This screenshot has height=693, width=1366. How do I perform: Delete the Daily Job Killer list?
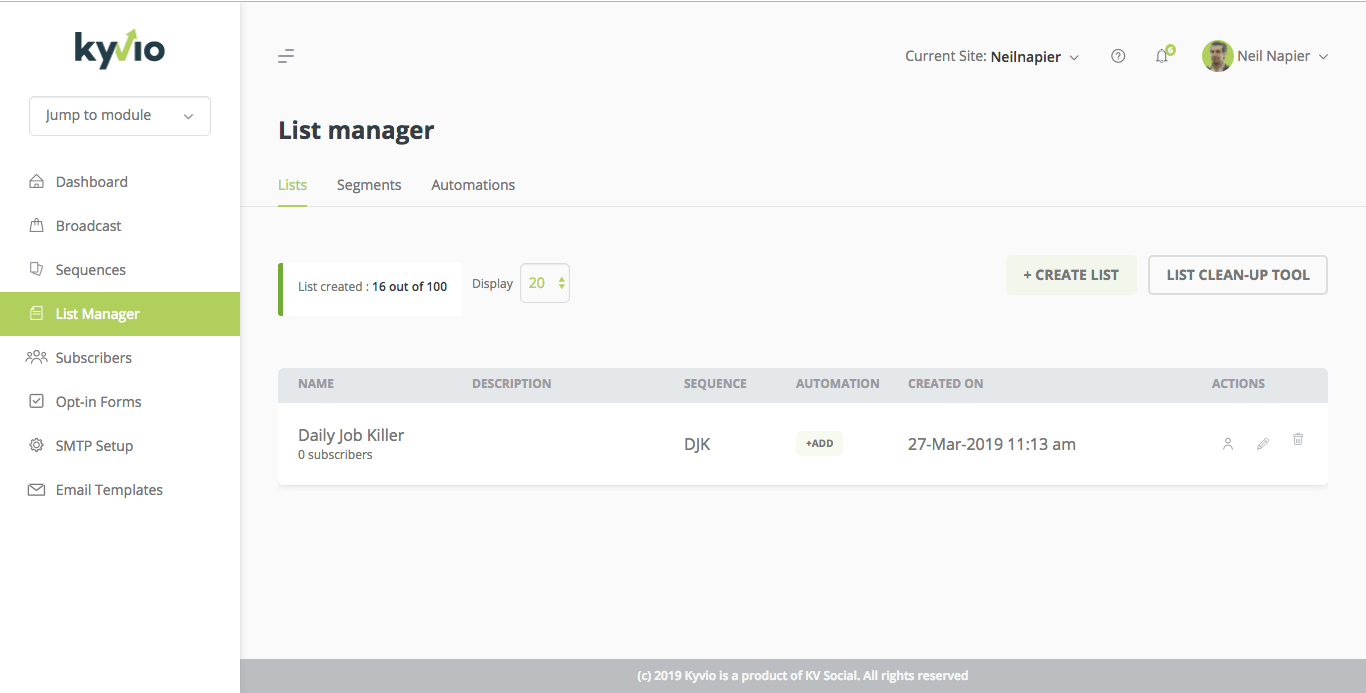[1298, 439]
